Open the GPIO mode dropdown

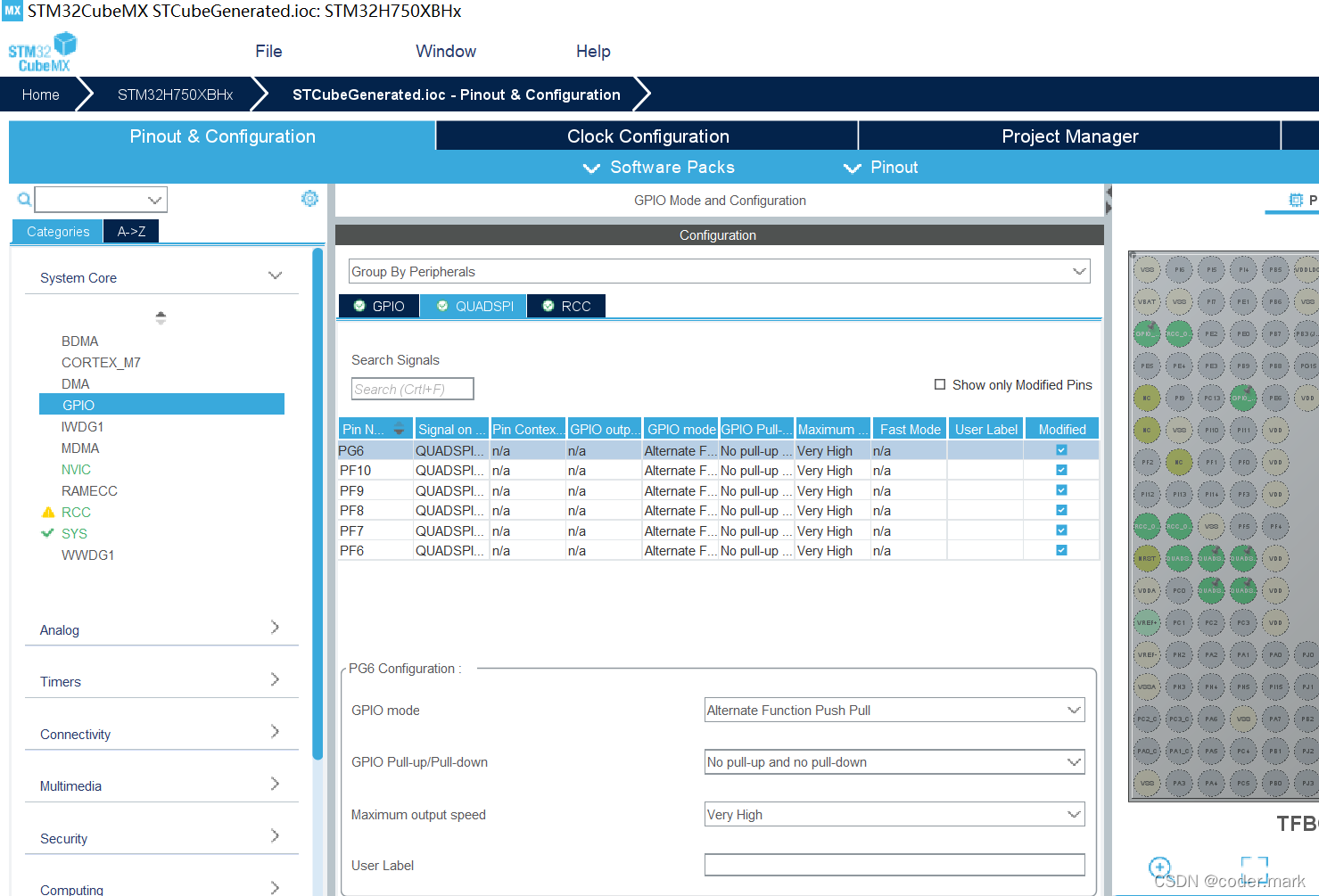point(894,711)
